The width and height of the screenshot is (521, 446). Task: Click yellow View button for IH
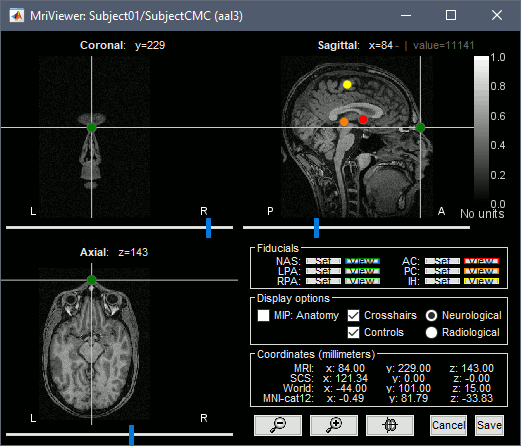point(481,281)
